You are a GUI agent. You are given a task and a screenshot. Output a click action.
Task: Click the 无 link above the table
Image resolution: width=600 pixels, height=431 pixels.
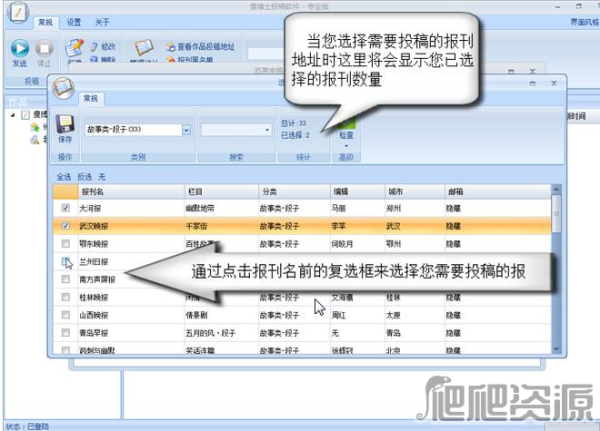tap(101, 177)
